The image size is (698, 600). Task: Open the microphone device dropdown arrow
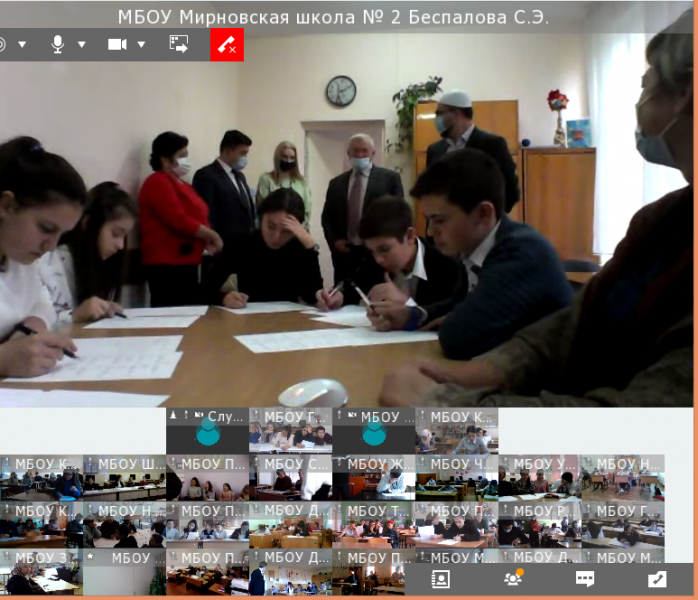pos(82,44)
